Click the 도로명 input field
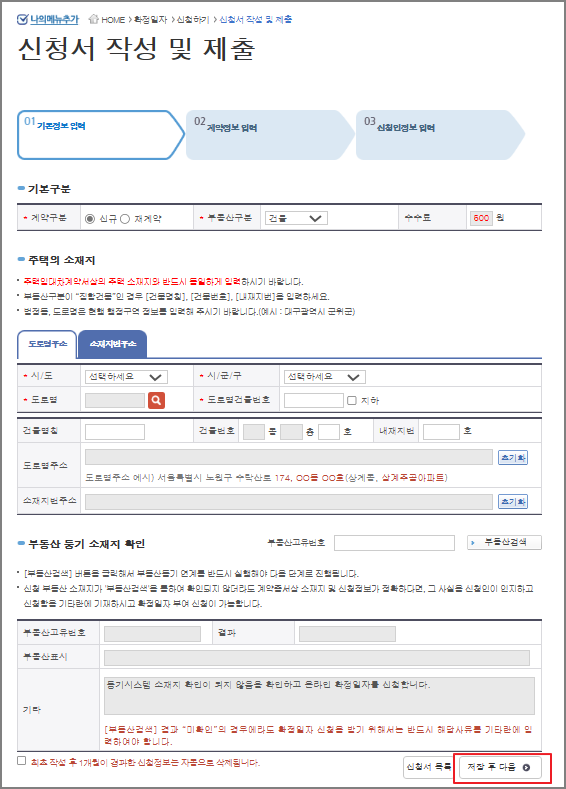This screenshot has width=566, height=789. click(115, 401)
